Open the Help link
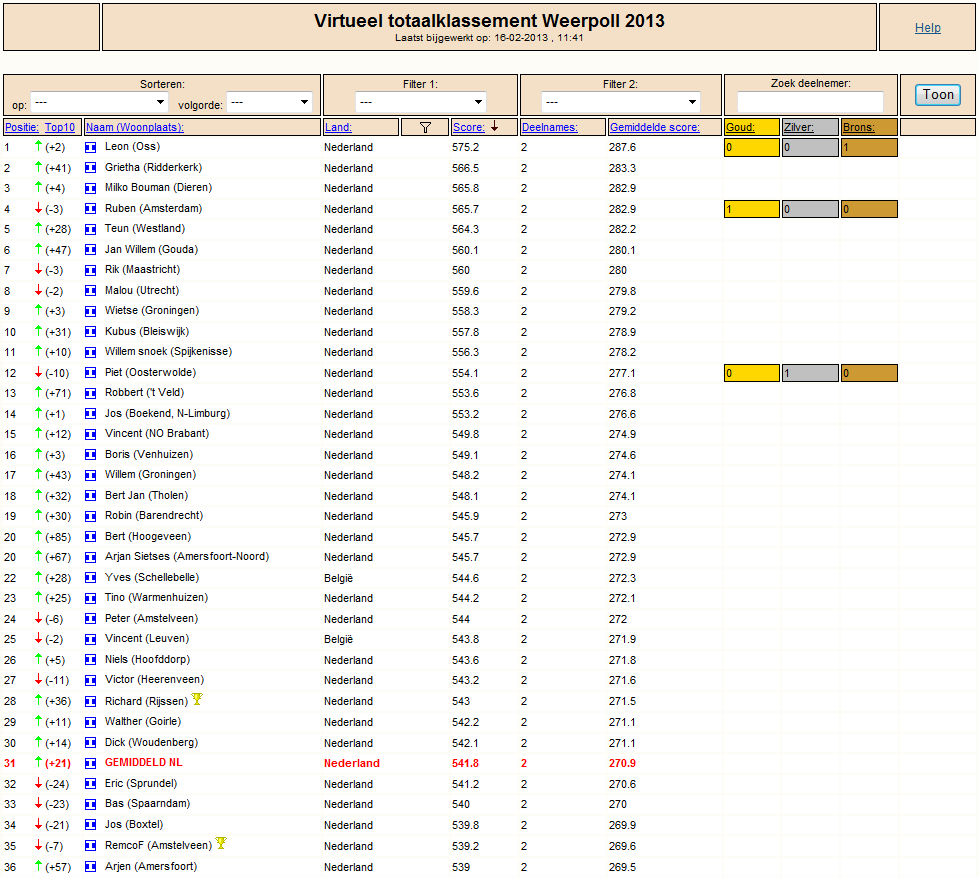Viewport: 979px width, 877px height. 927,27
